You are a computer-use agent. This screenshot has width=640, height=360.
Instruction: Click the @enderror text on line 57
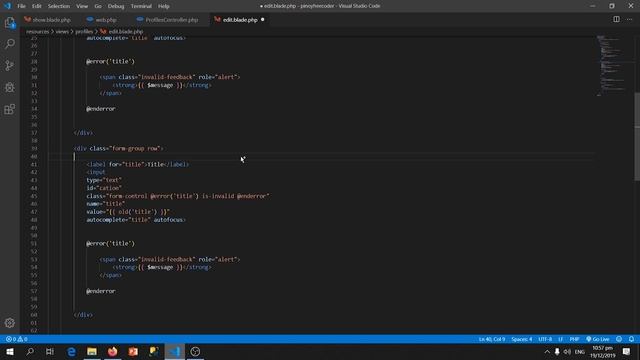tap(101, 291)
